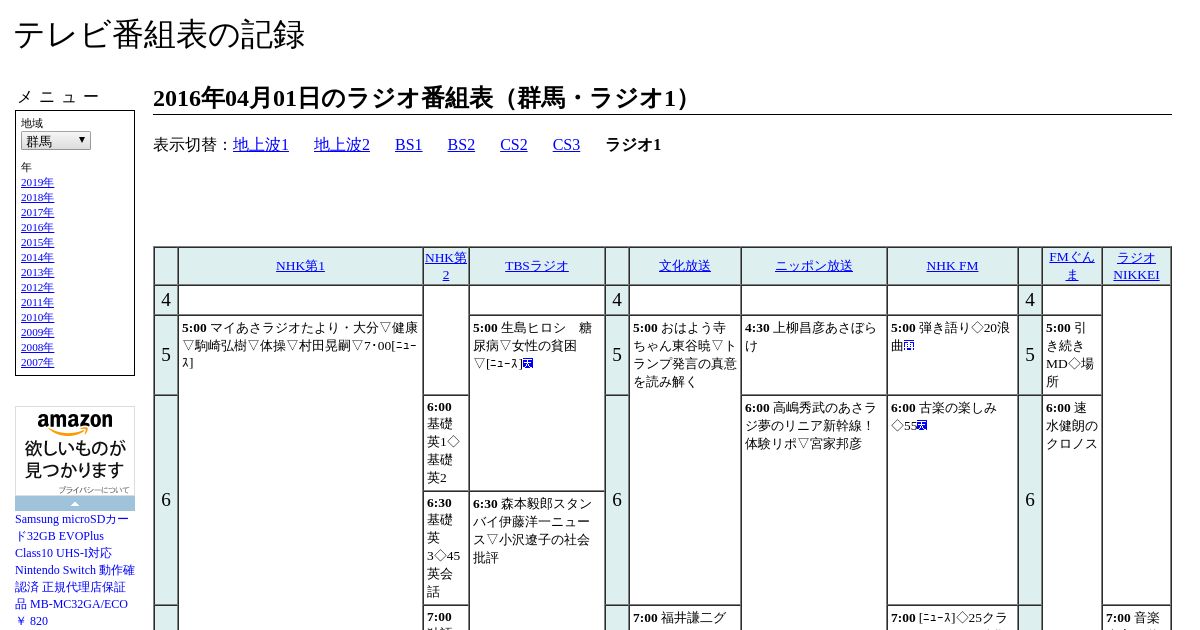Collapse the Amazon ad with the arrow bar

click(75, 503)
